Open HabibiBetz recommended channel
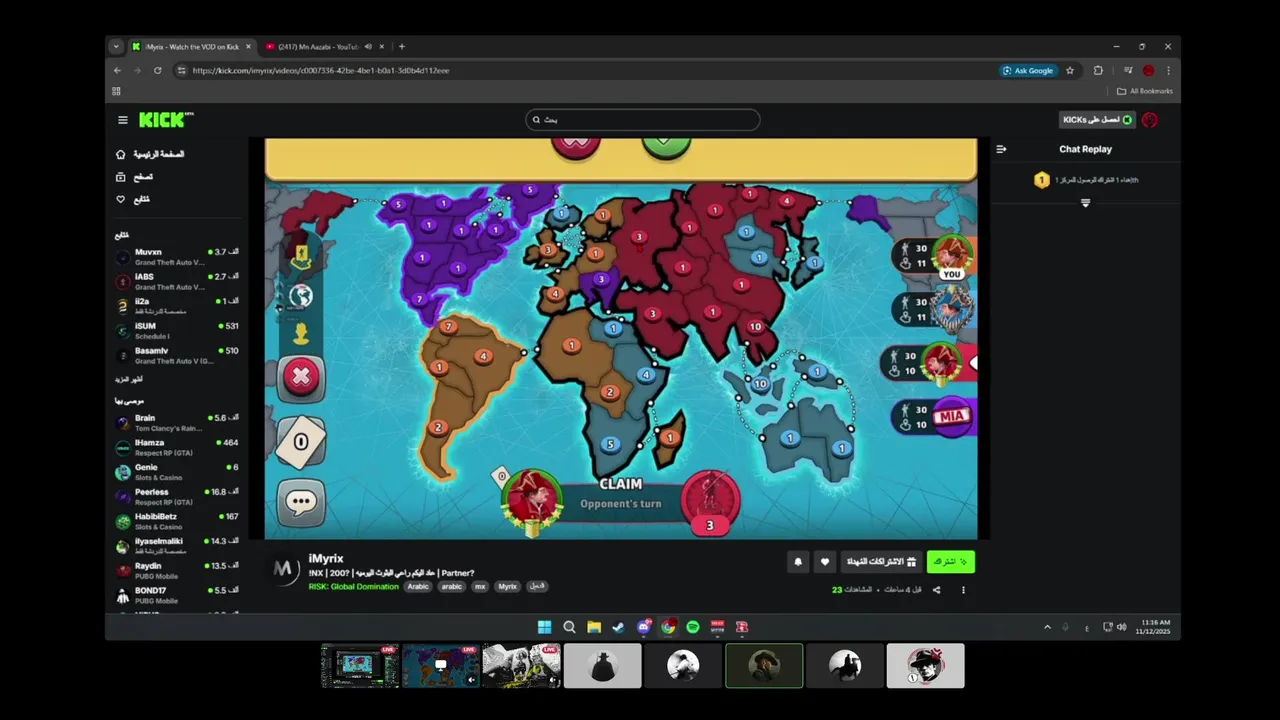 [x=177, y=522]
